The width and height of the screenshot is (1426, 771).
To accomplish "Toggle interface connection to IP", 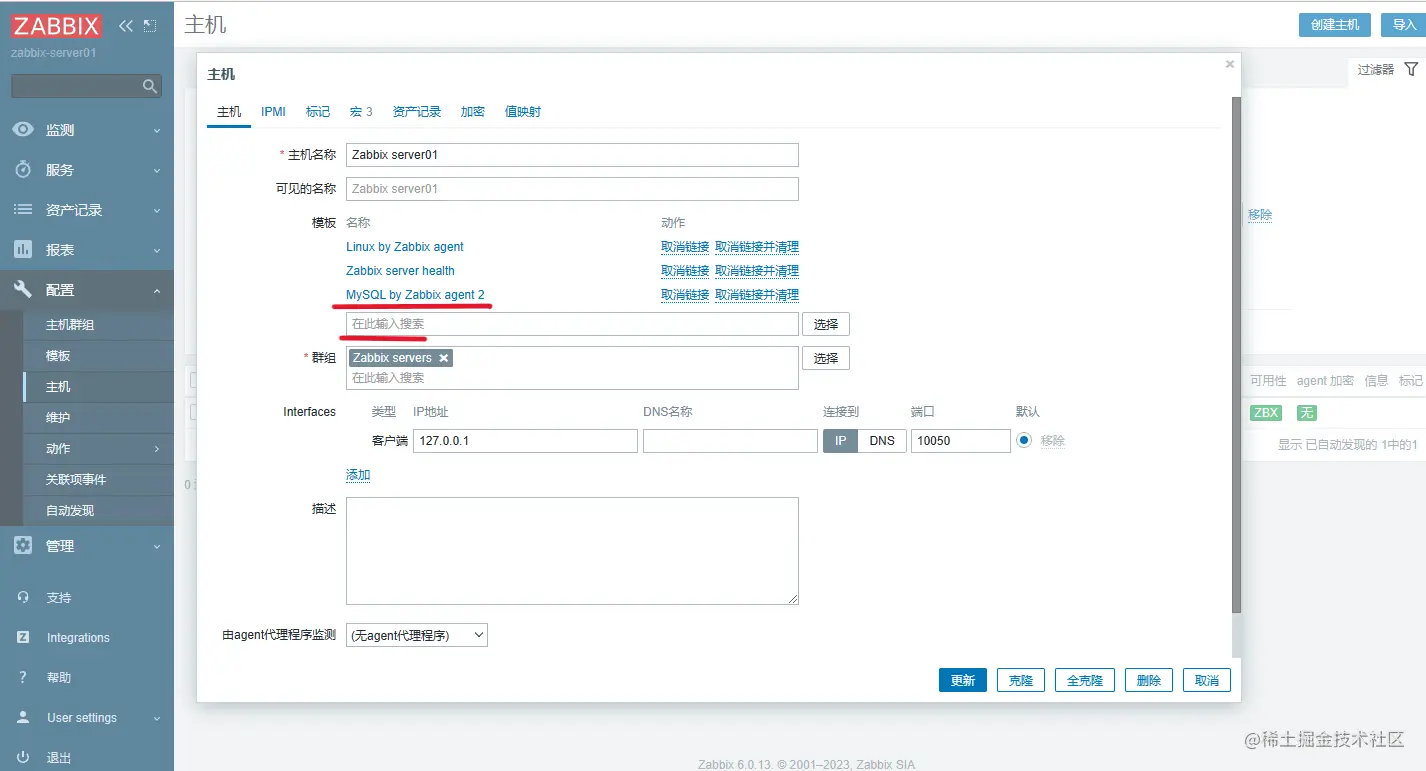I will point(840,441).
